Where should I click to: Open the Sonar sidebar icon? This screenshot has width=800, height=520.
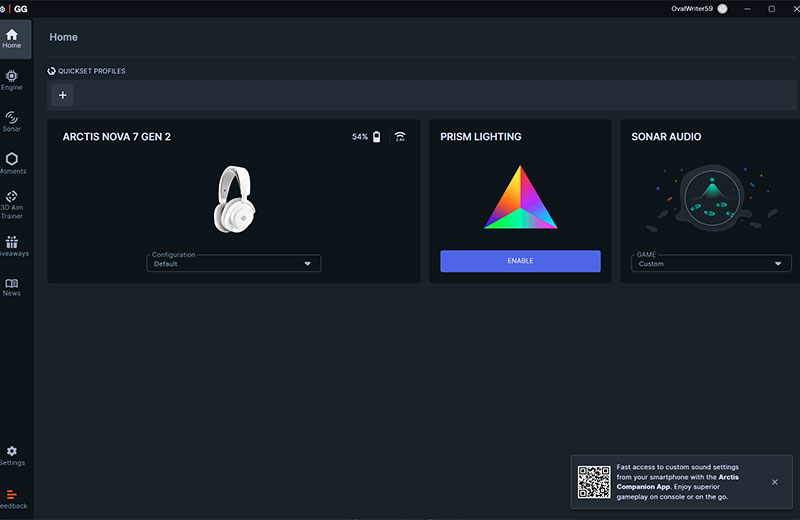point(12,121)
